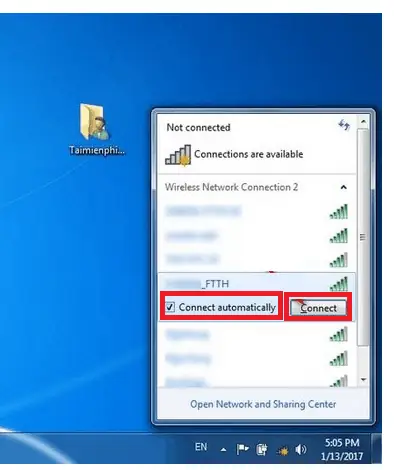This screenshot has width=394, height=470.
Task: Click the wireless signal status icon
Action: click(178, 155)
